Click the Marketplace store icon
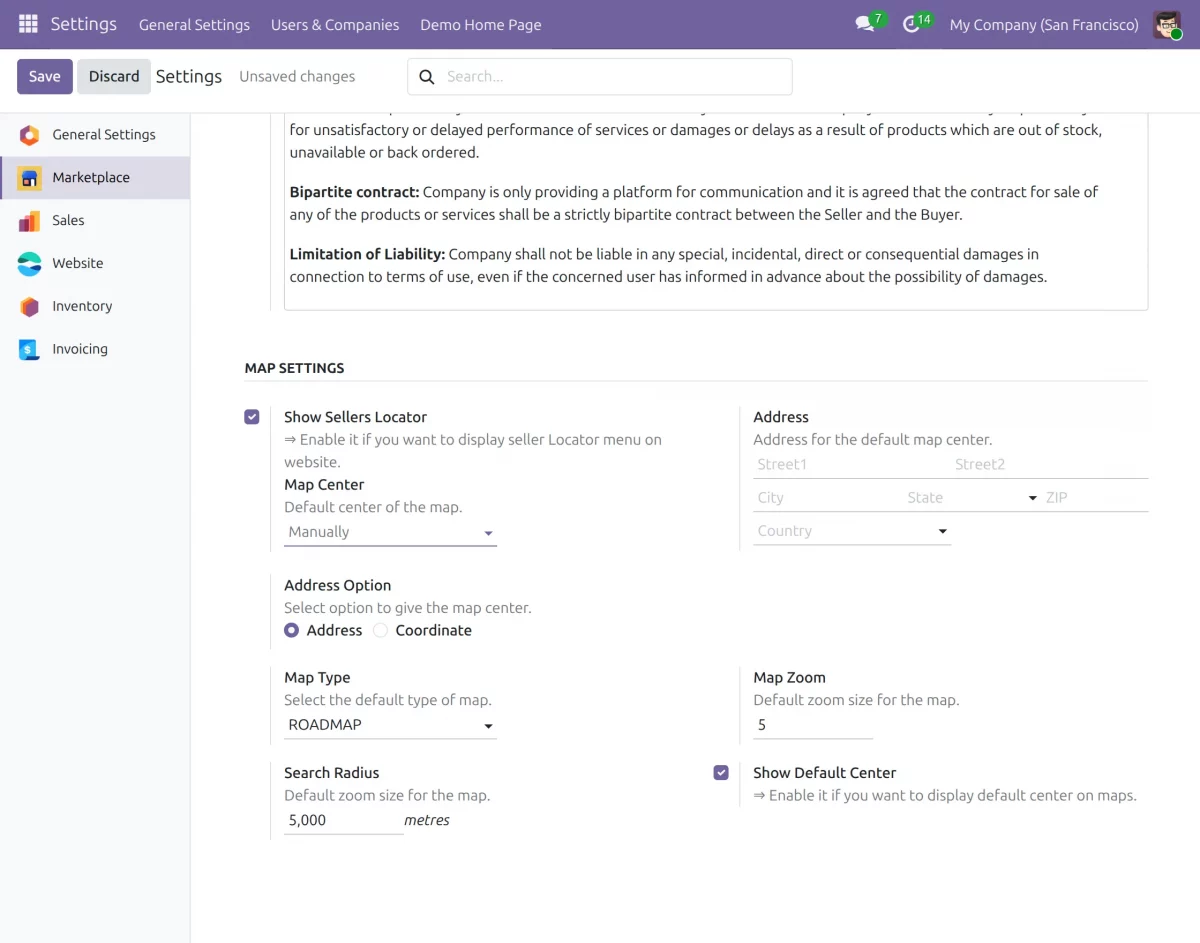The image size is (1200, 943). point(29,178)
